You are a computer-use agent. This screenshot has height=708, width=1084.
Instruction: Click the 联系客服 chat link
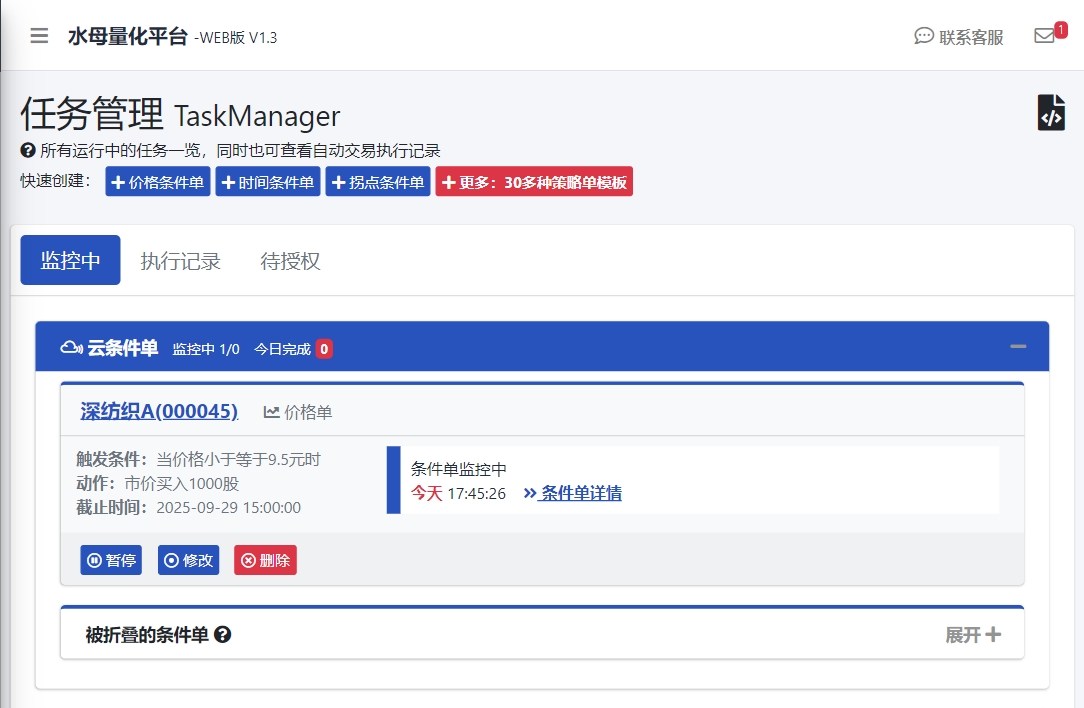coord(959,37)
